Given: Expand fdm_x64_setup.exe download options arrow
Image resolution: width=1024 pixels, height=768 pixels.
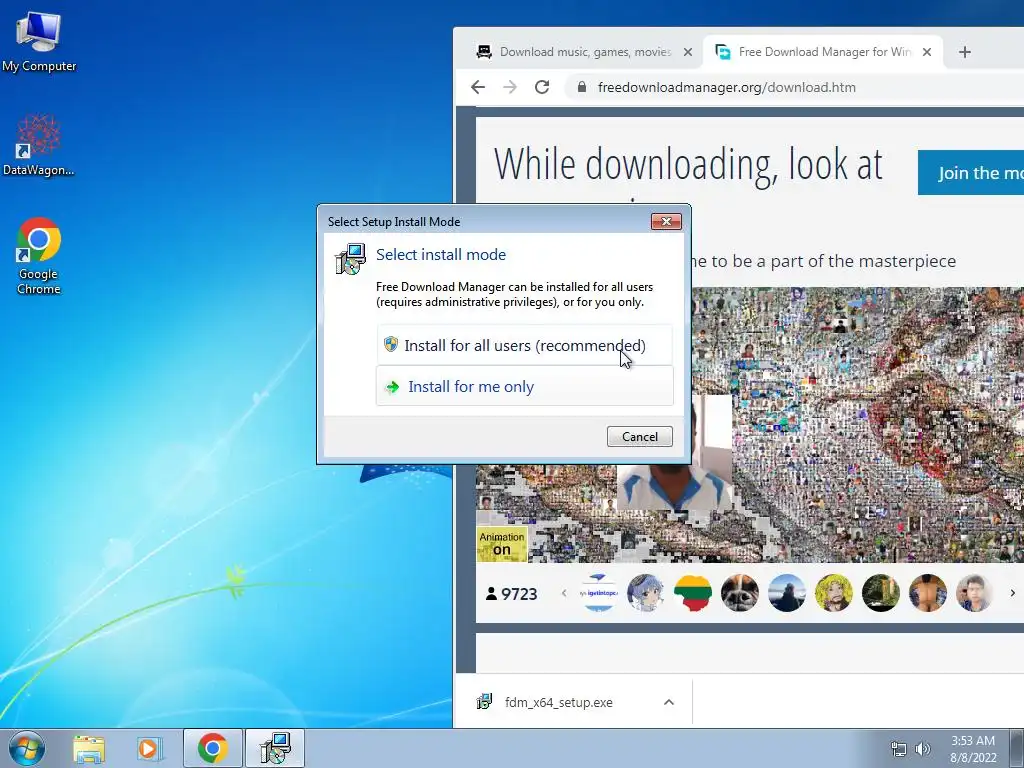Looking at the screenshot, I should coord(669,702).
